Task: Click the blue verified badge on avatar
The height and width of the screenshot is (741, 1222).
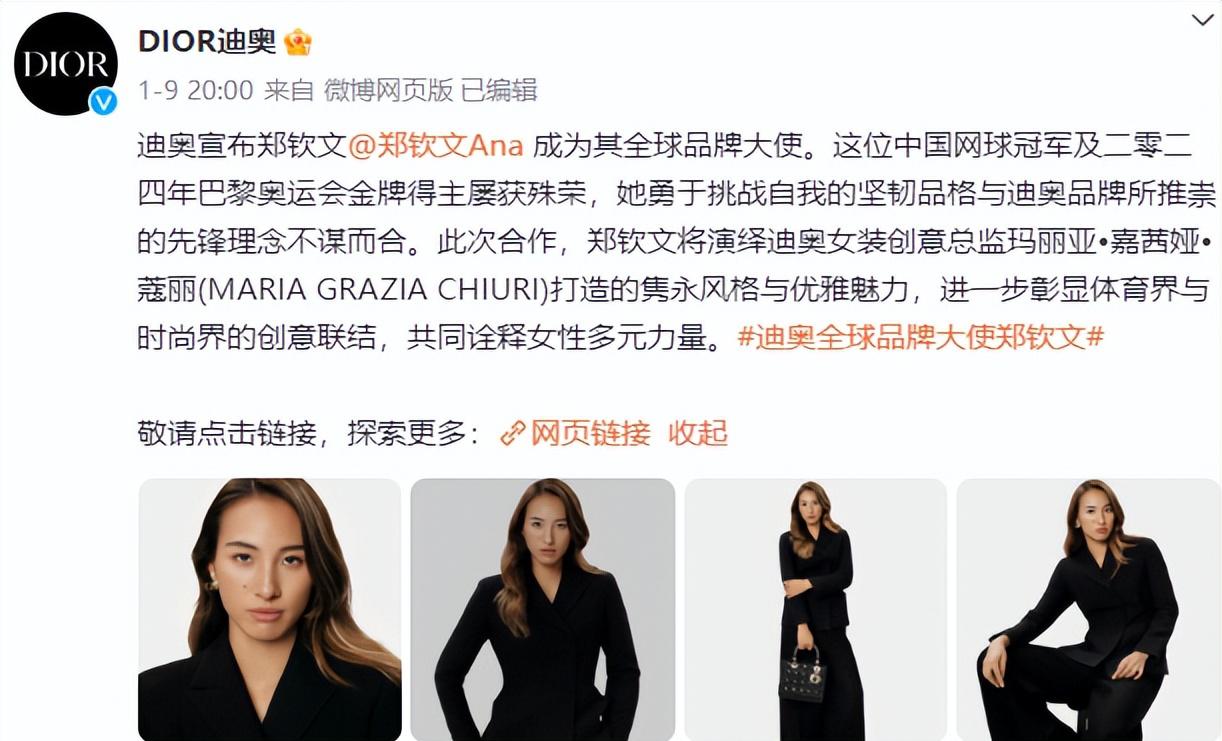Action: click(103, 101)
